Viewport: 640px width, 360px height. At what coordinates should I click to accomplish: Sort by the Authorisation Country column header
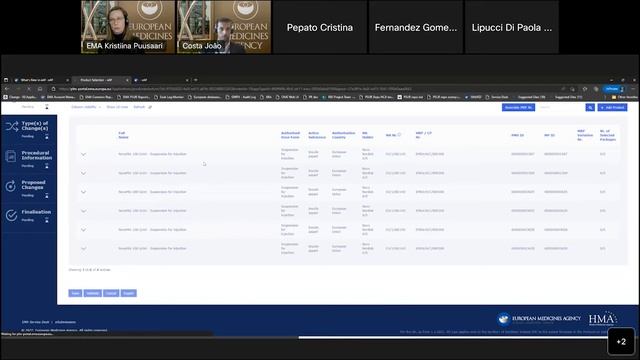tap(343, 135)
